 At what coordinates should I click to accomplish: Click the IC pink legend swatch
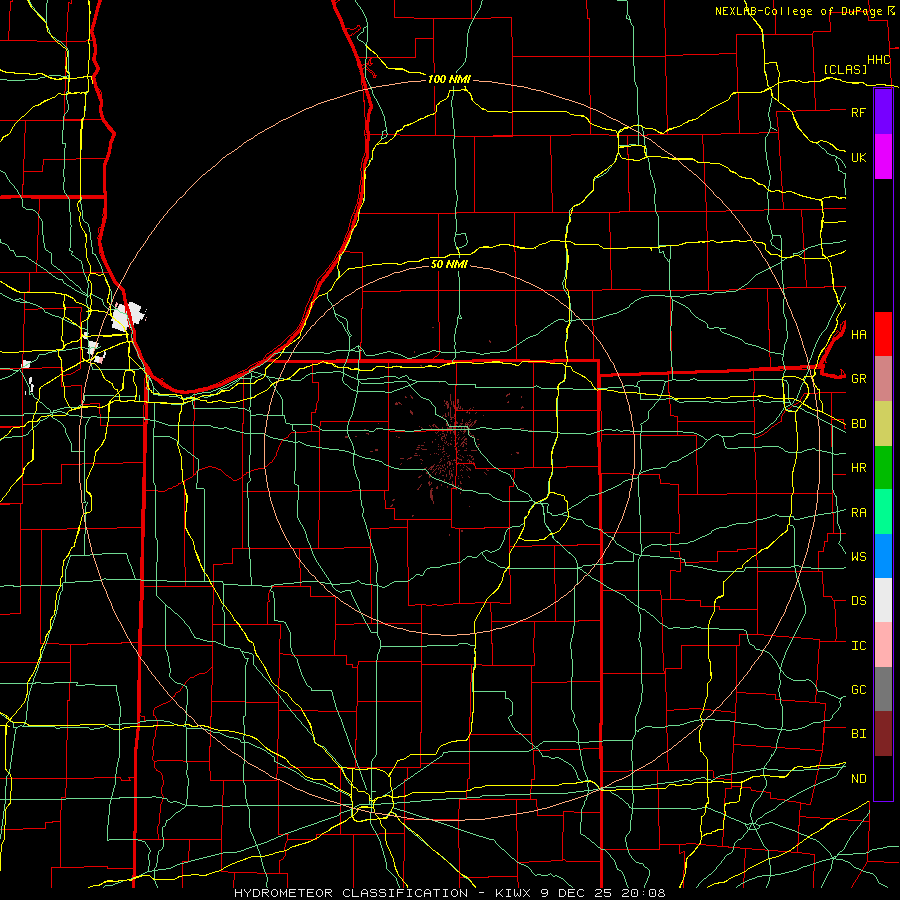pyautogui.click(x=883, y=645)
